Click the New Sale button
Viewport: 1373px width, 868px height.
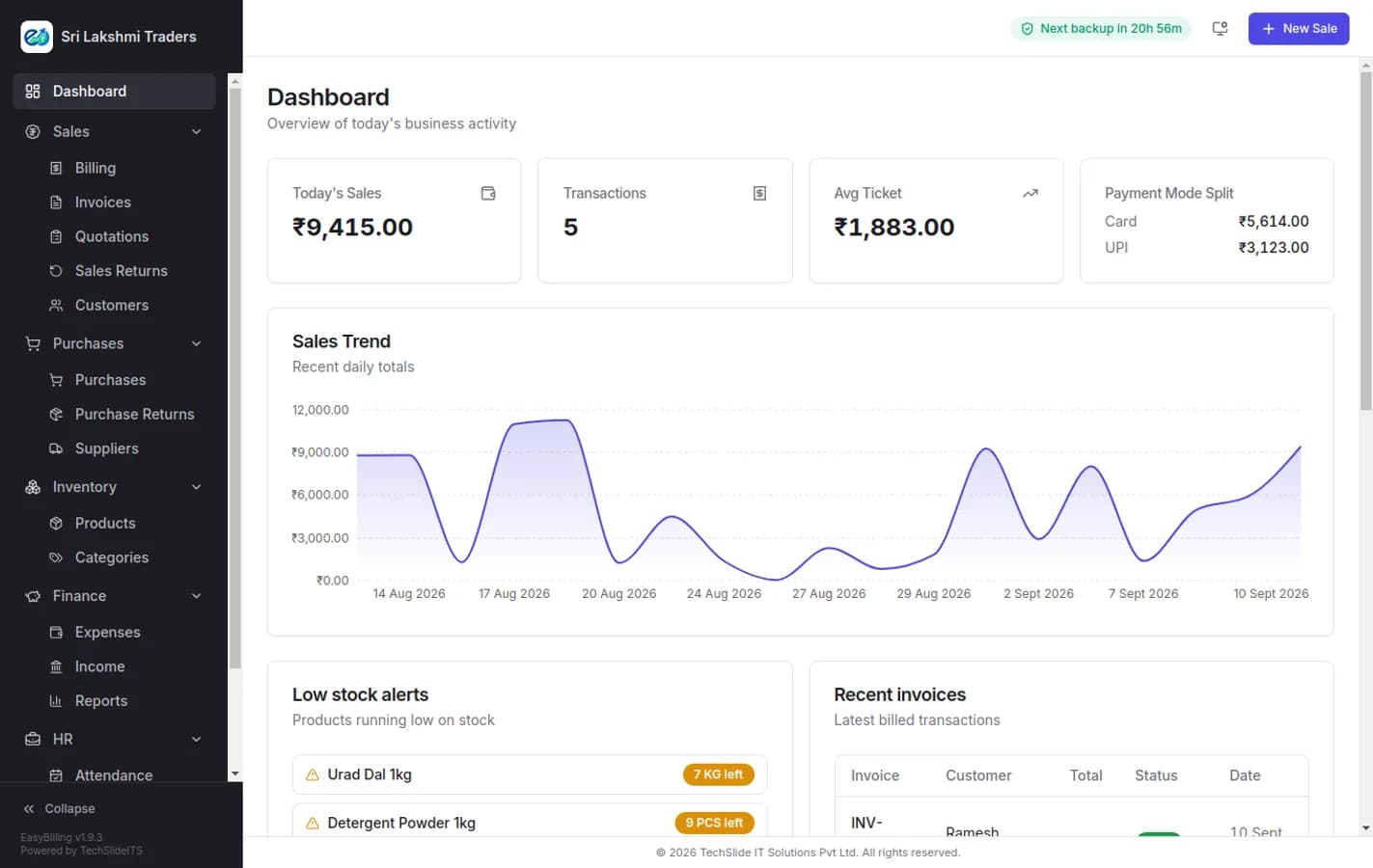(x=1299, y=29)
